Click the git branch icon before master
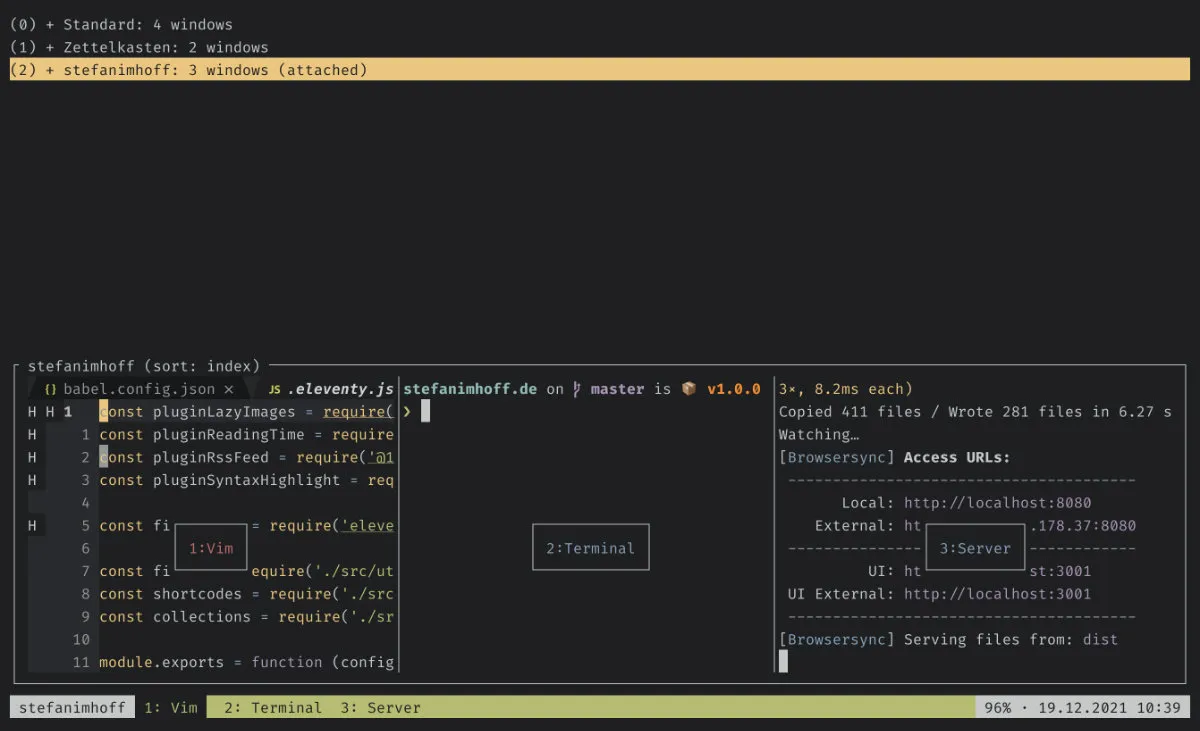Viewport: 1200px width, 731px height. click(577, 389)
